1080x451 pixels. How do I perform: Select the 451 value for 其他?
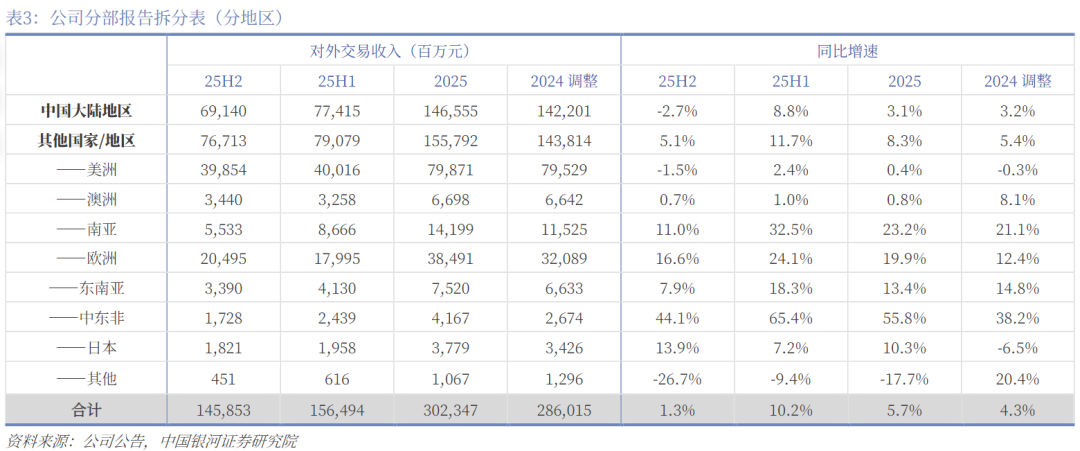(223, 378)
